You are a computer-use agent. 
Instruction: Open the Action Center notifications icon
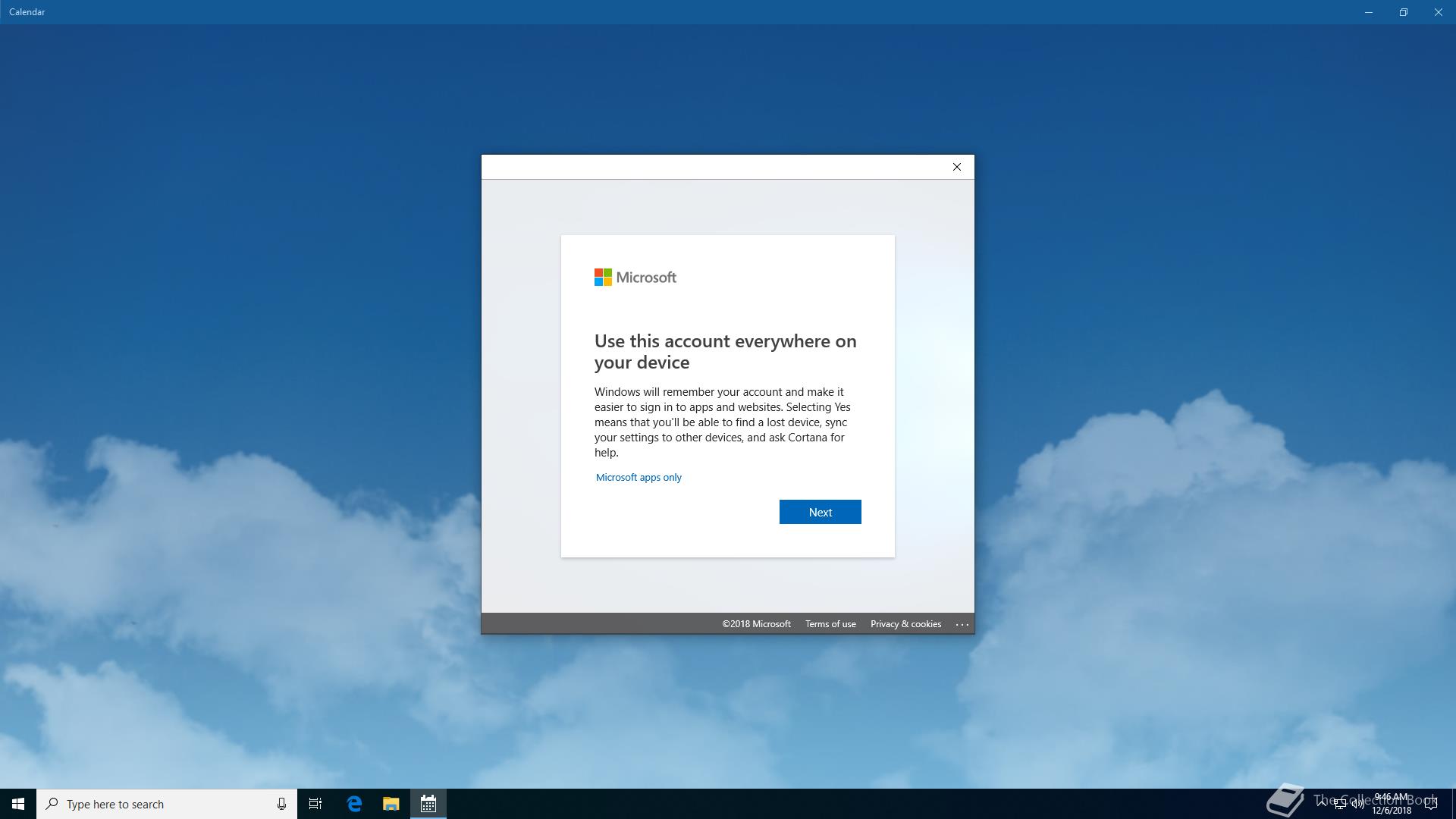point(1431,804)
